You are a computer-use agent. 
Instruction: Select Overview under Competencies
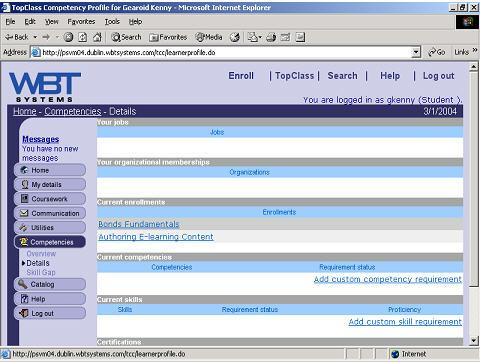tap(41, 254)
